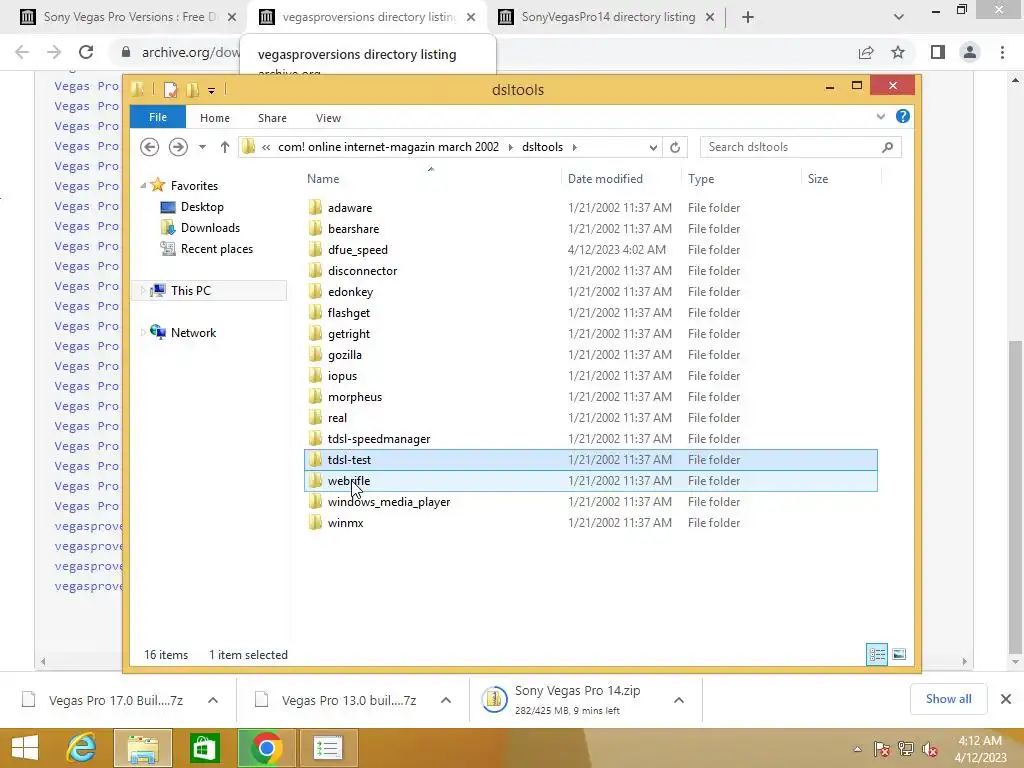Click the Explorer forward arrow button

click(178, 147)
